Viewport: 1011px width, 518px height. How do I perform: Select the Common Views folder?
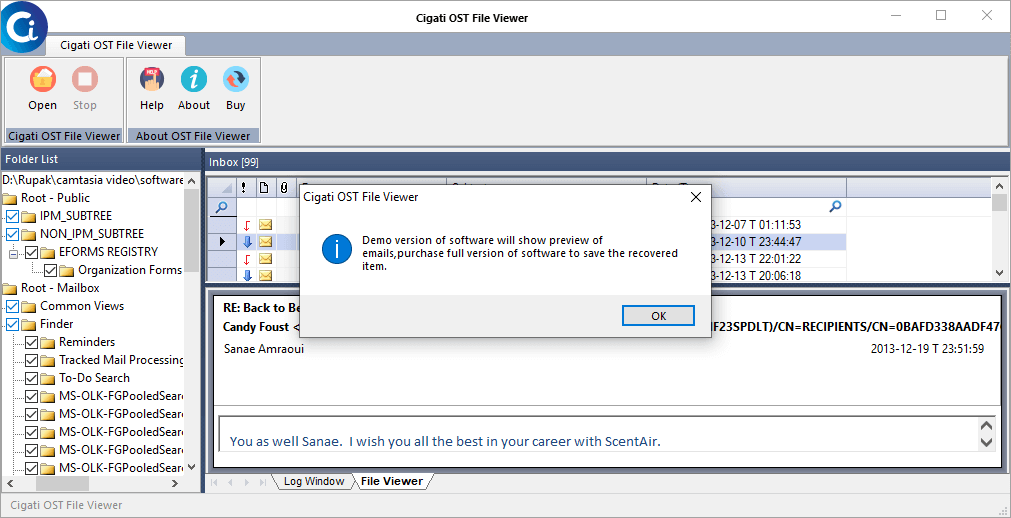click(82, 306)
